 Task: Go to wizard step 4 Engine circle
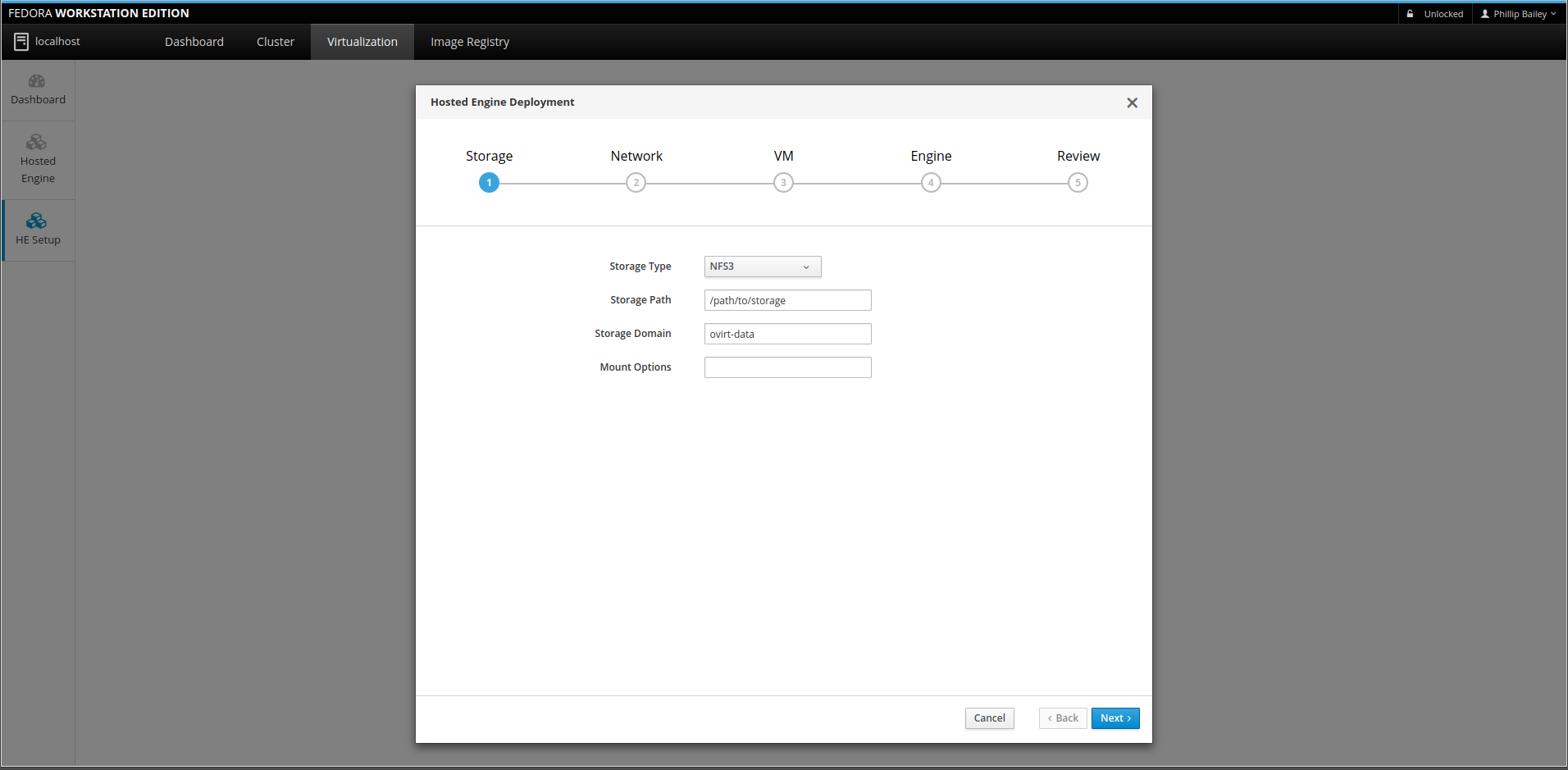point(931,183)
